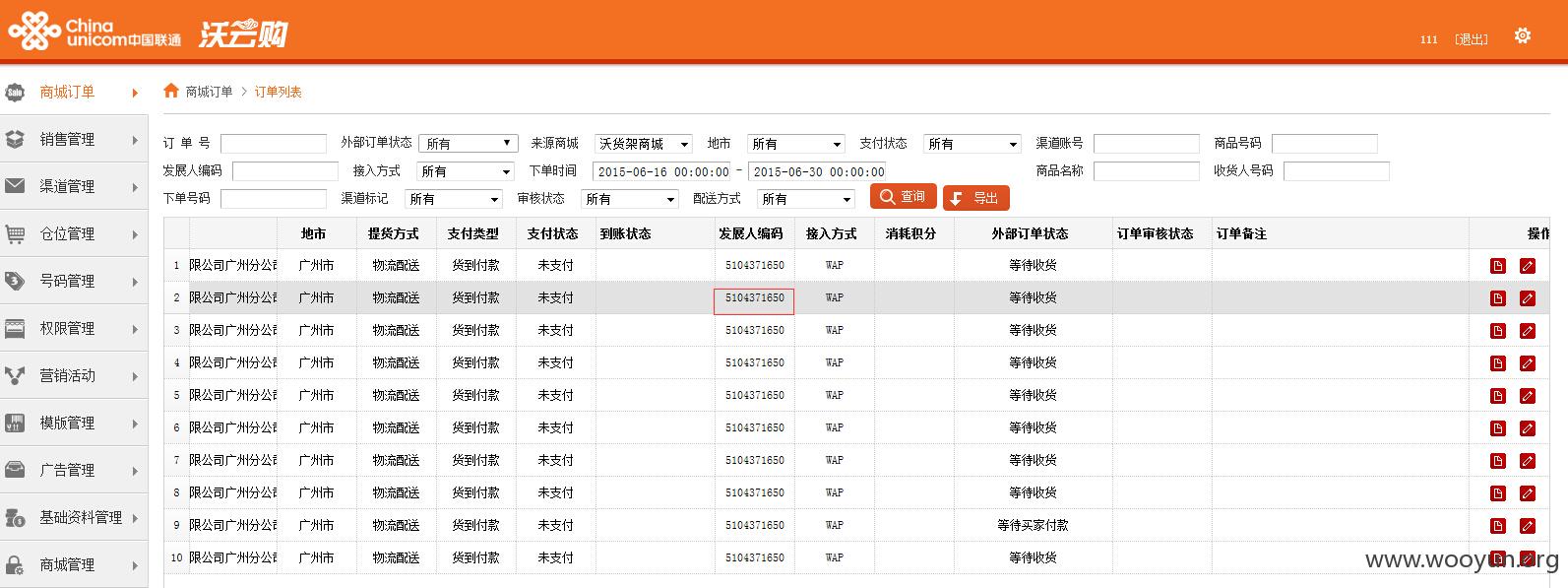Open the 地市 dropdown
The height and width of the screenshot is (588, 1568).
pyautogui.click(x=795, y=144)
